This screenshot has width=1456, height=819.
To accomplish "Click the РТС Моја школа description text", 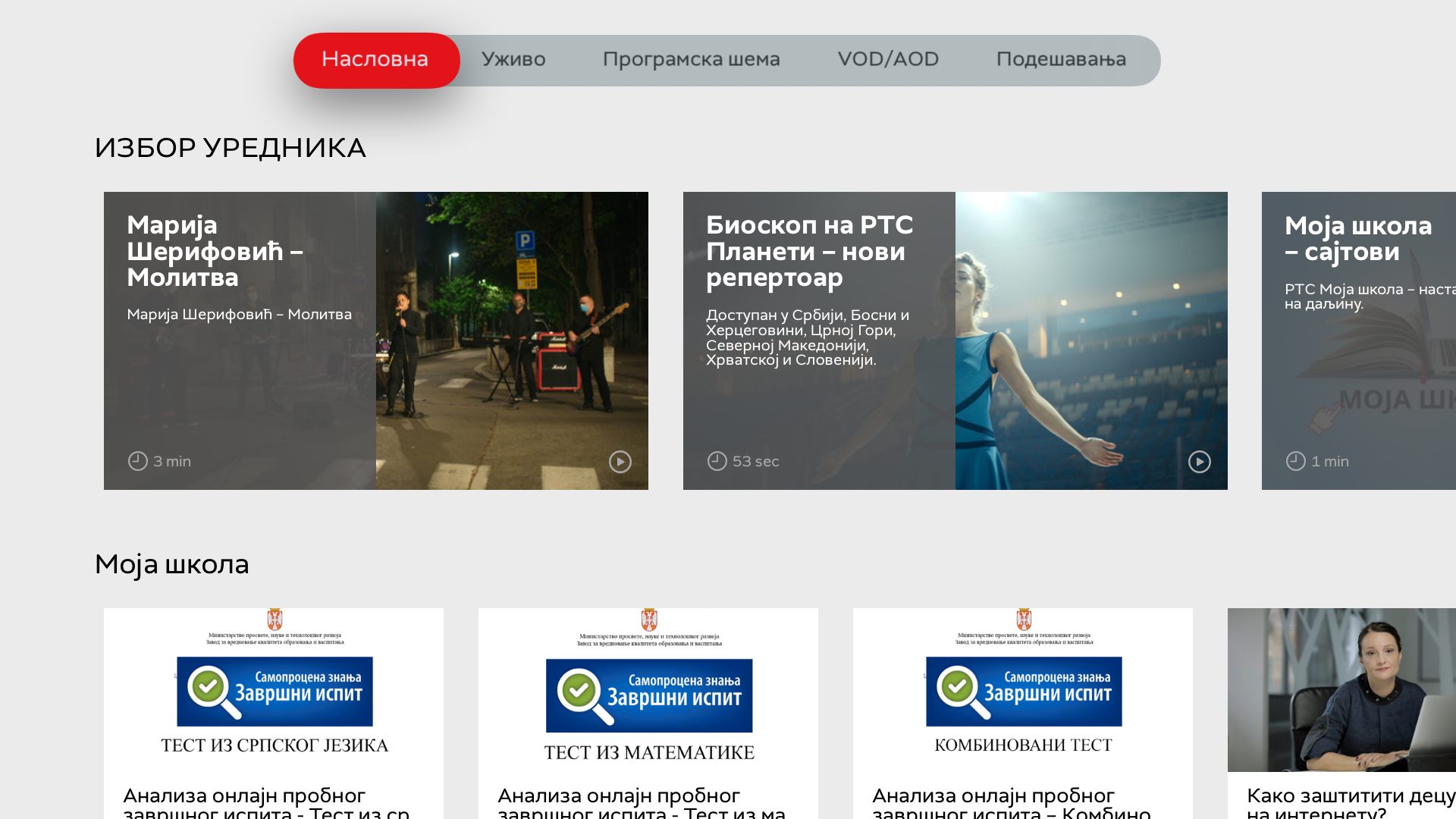I will coord(1370,297).
